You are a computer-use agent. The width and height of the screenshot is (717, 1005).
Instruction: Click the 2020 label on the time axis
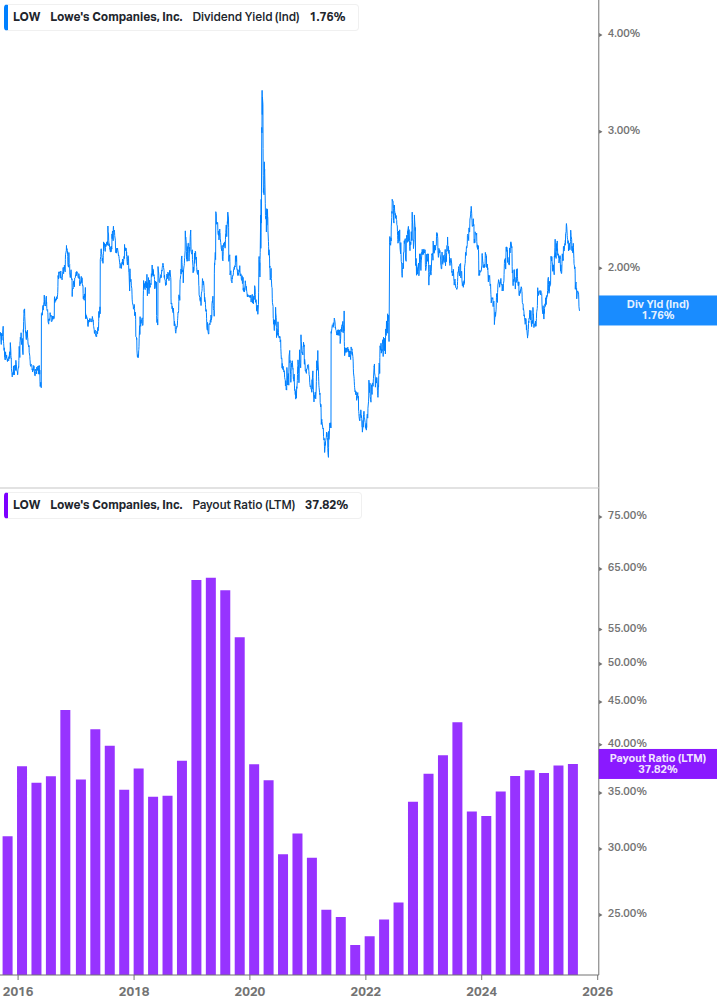tap(250, 992)
